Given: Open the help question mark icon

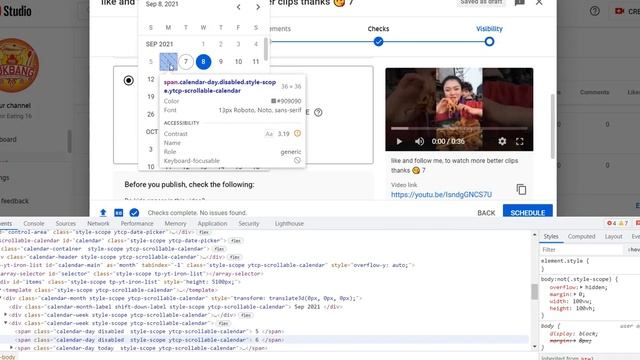Looking at the screenshot, I should 595,11.
